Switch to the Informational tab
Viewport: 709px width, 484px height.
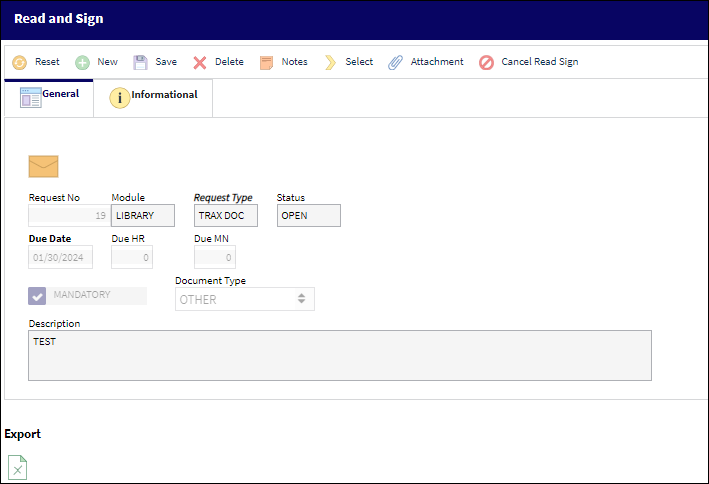[153, 98]
